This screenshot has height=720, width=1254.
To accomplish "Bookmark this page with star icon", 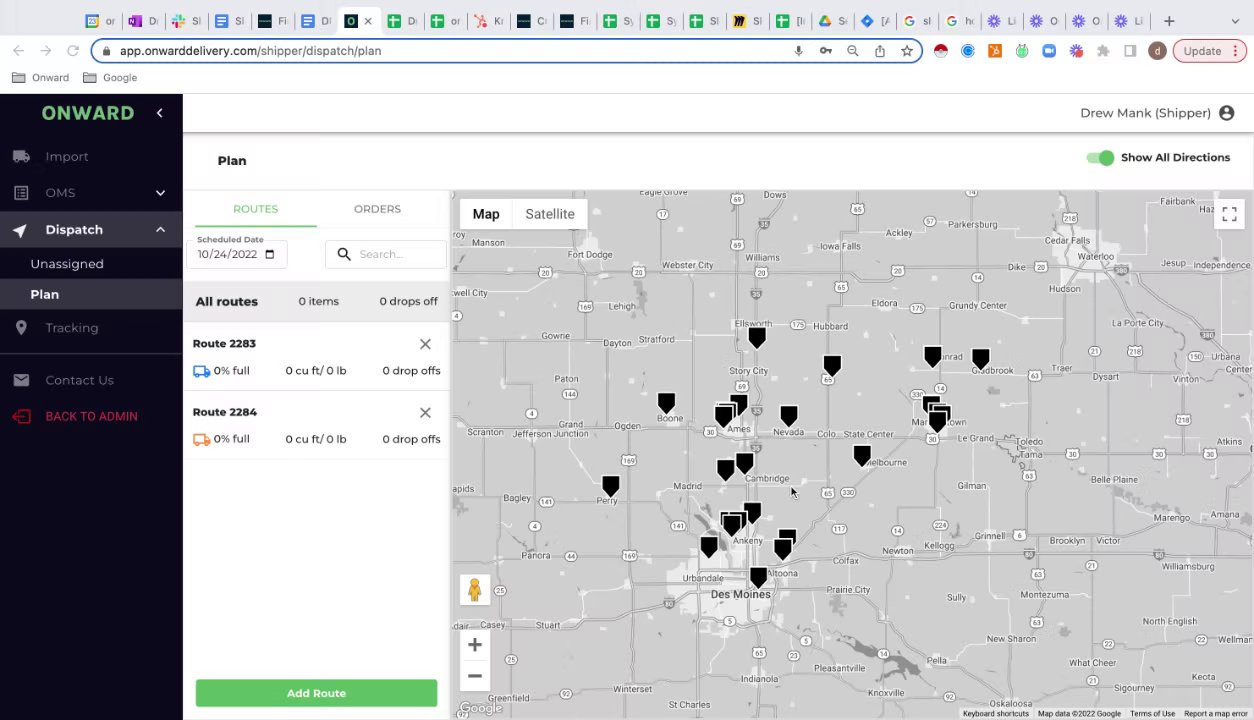I will click(x=907, y=51).
